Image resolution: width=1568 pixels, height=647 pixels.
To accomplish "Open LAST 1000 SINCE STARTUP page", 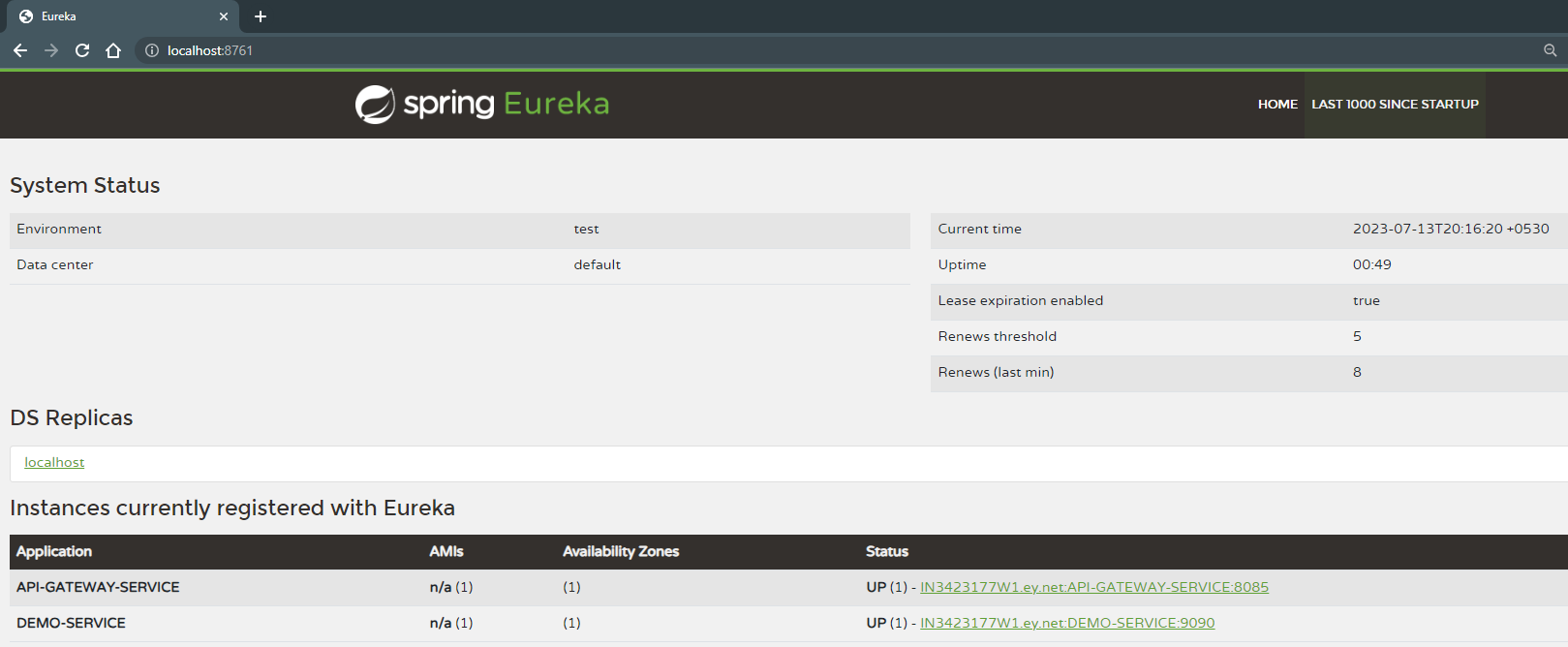I will [x=1395, y=105].
